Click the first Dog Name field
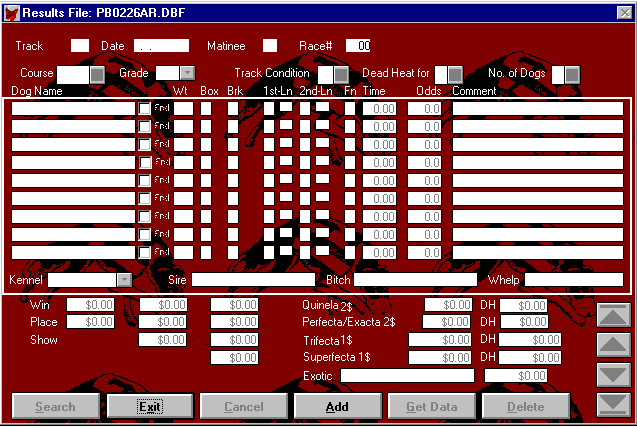The height and width of the screenshot is (428, 637). pos(72,108)
